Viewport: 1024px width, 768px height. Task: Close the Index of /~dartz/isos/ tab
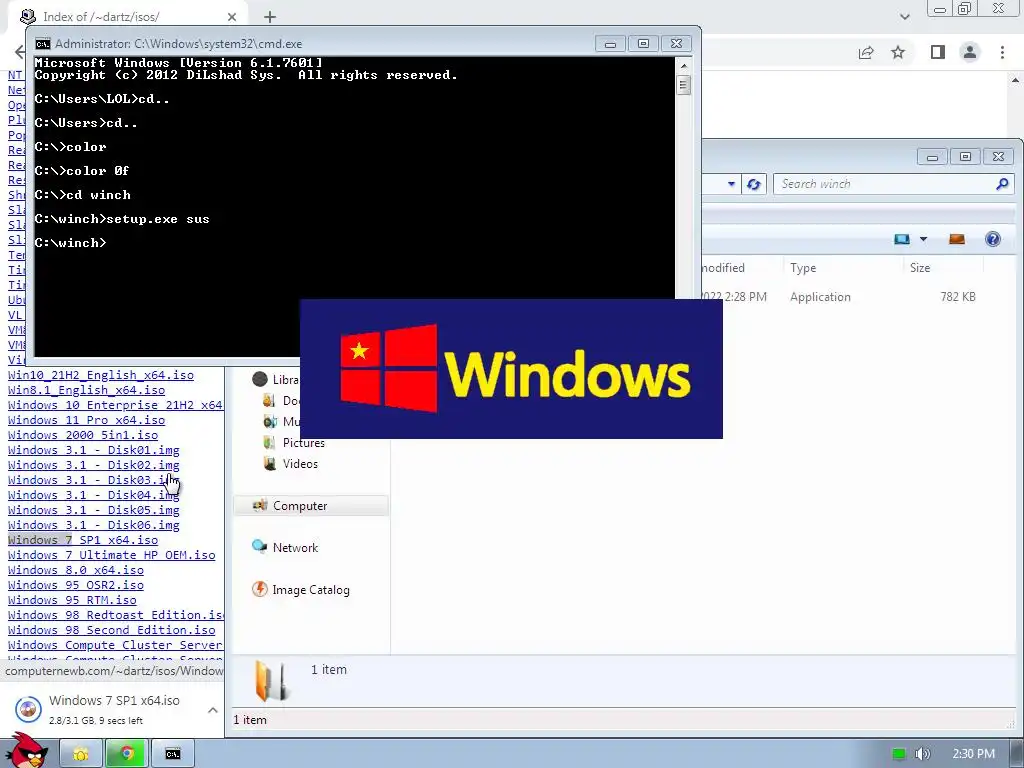232,17
